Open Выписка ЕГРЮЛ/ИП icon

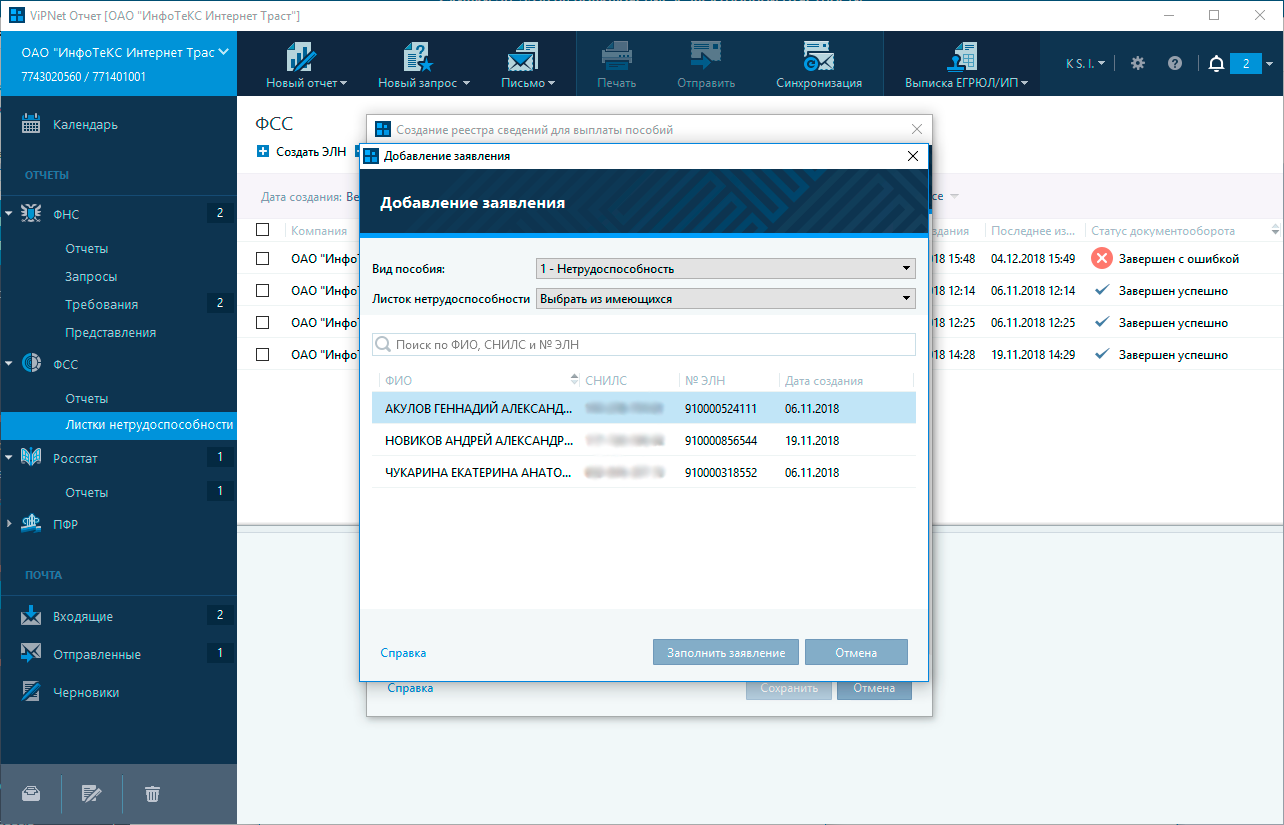point(965,56)
